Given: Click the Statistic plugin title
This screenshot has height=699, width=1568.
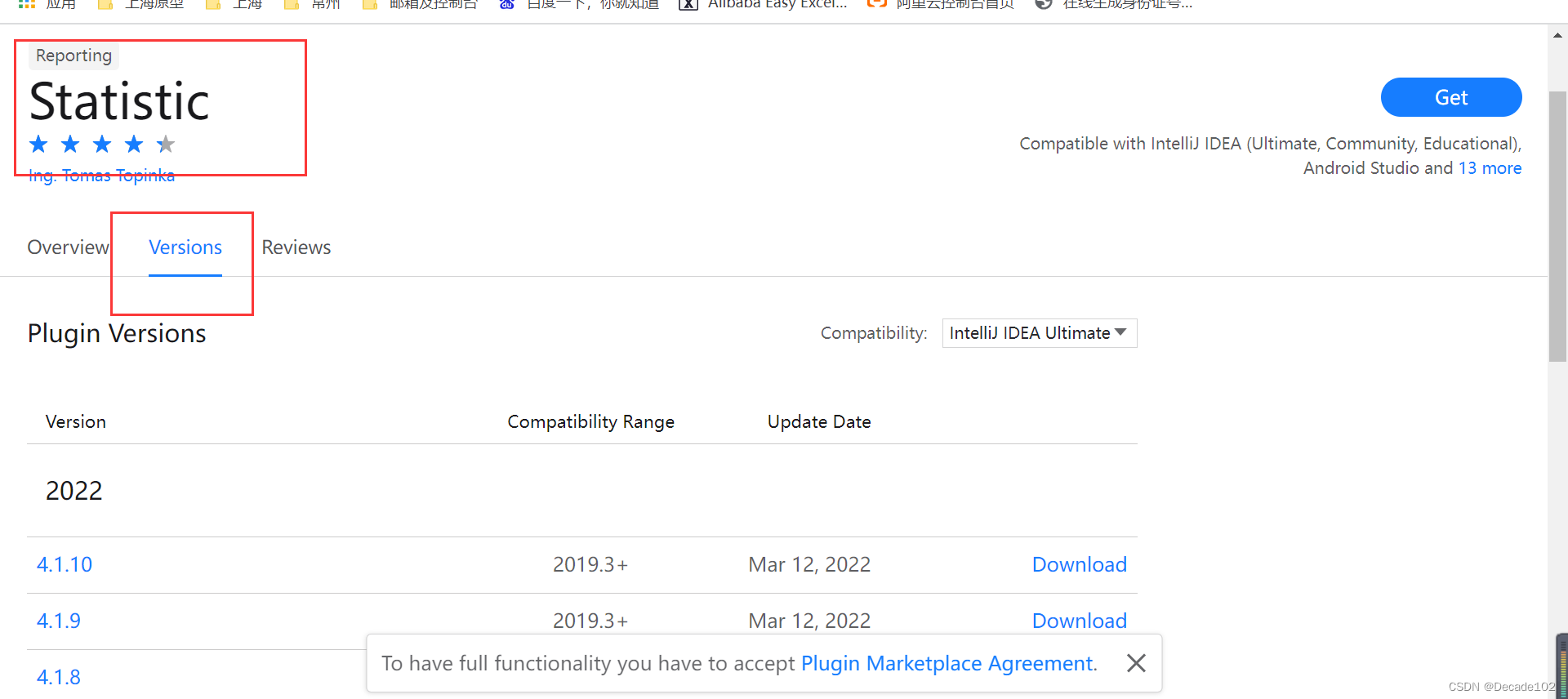Looking at the screenshot, I should point(119,101).
